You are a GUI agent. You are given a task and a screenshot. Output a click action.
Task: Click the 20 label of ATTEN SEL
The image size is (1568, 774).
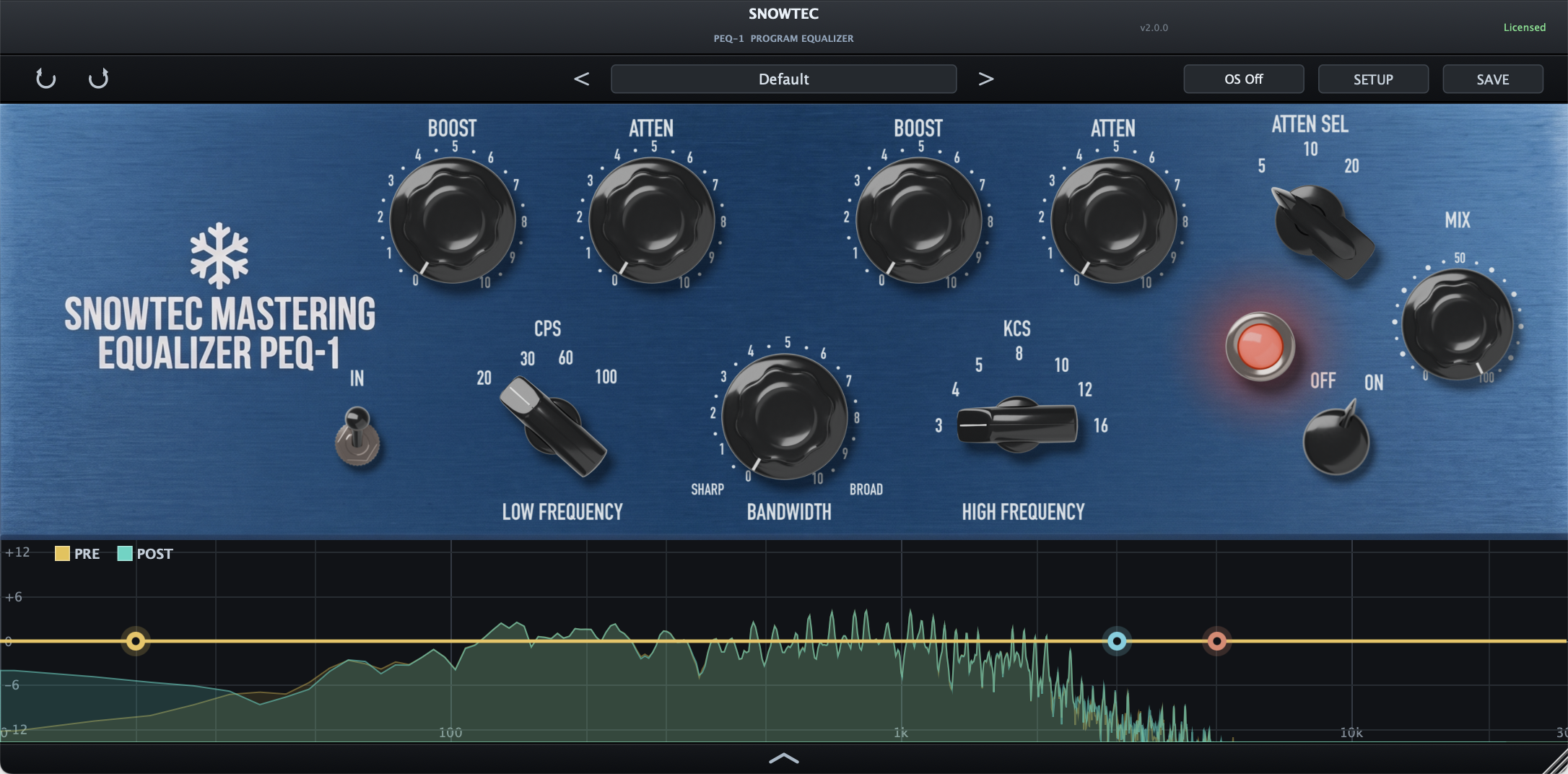[1351, 166]
